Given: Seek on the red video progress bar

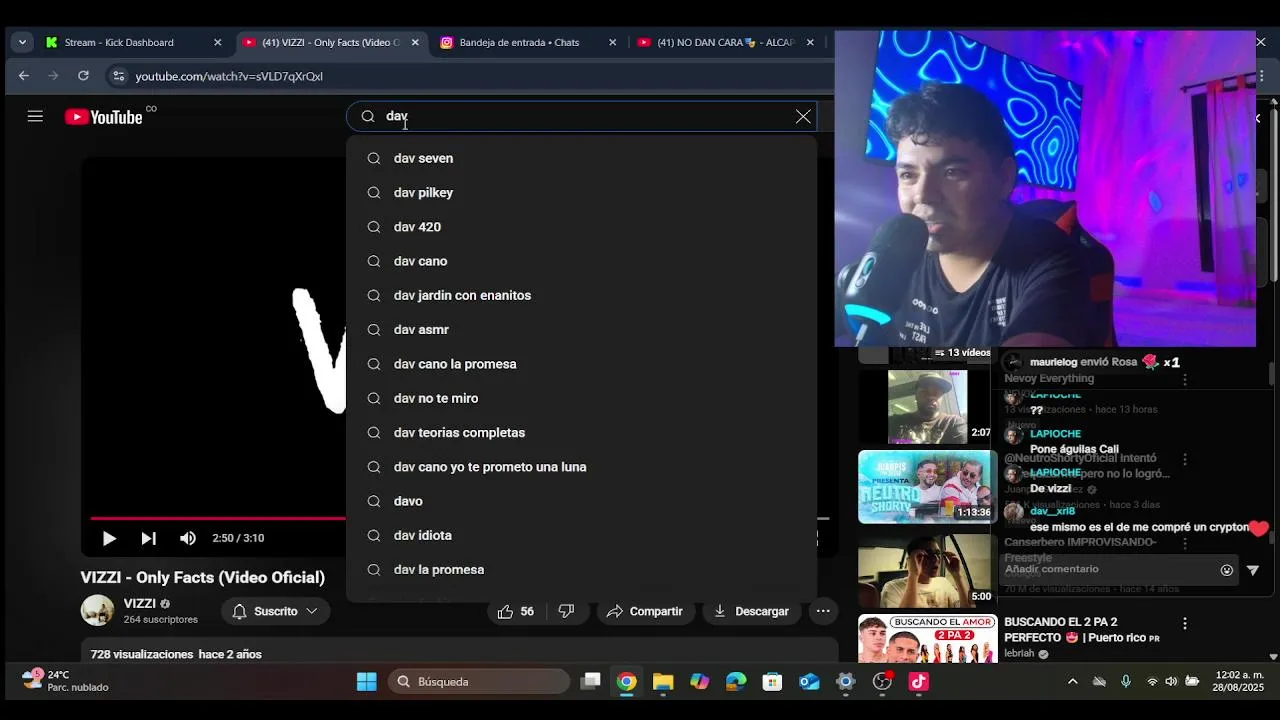Looking at the screenshot, I should click(x=218, y=518).
